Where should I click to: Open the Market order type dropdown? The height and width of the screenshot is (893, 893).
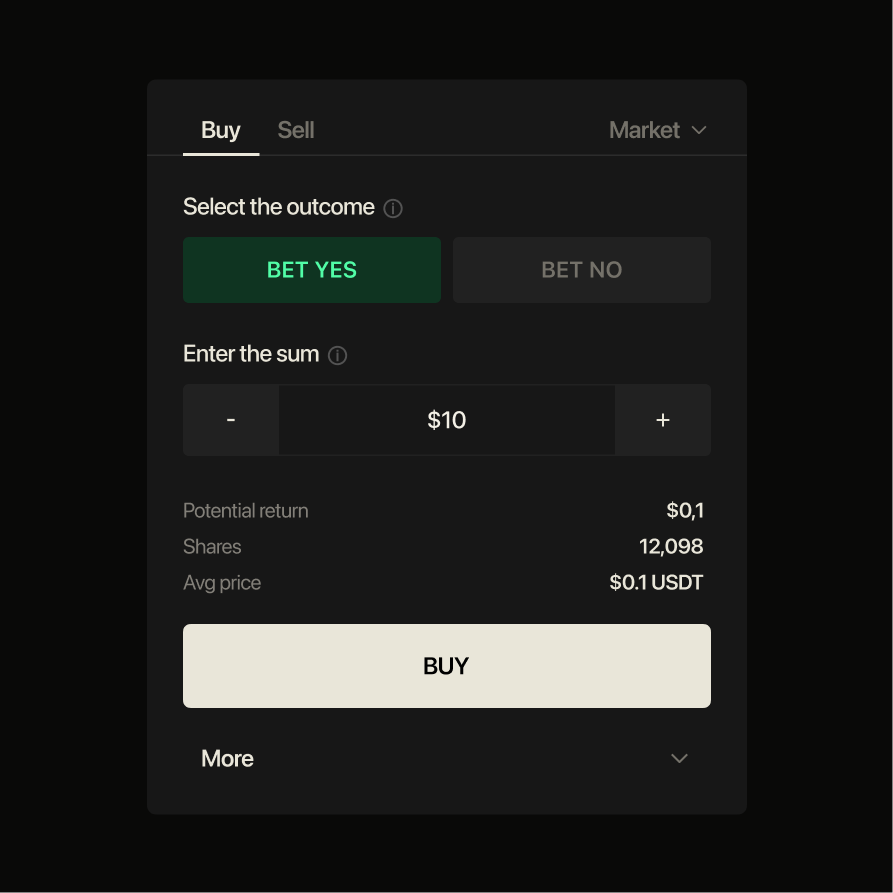[658, 130]
